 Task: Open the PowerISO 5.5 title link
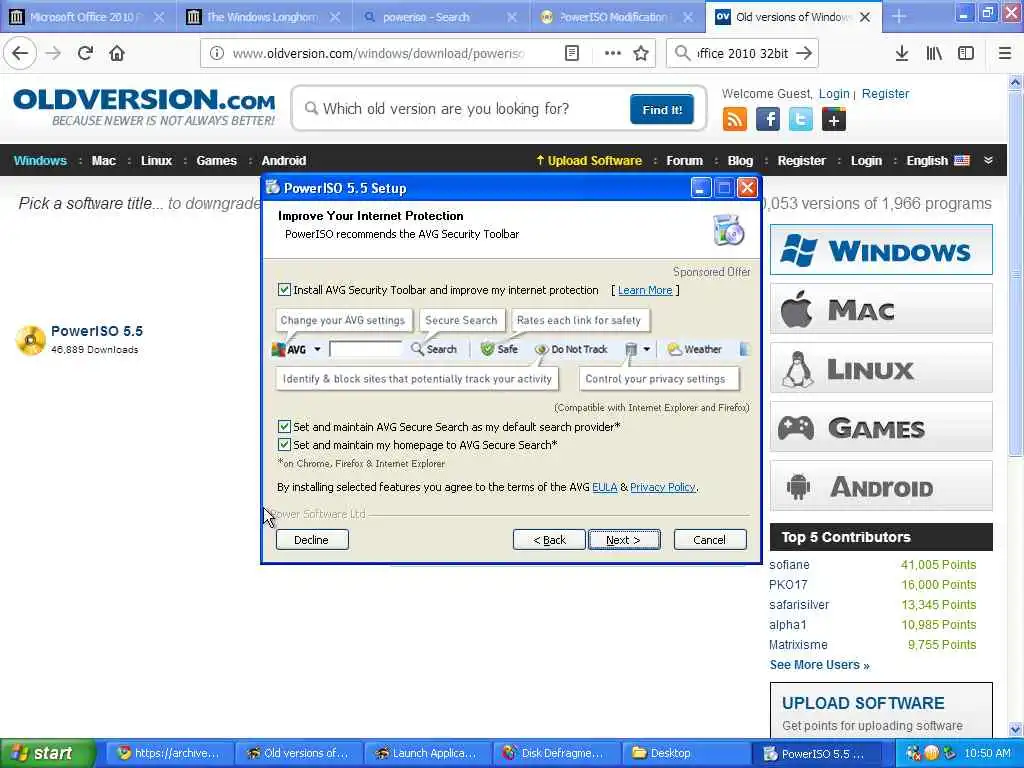point(97,331)
